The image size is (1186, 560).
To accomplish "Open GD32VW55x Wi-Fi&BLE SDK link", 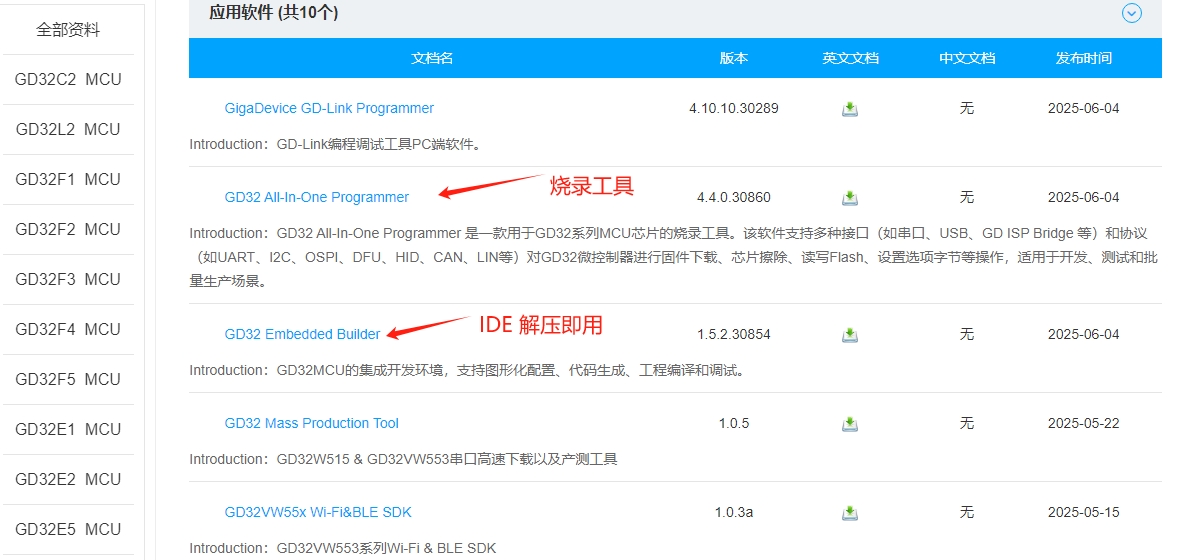I will click(318, 512).
